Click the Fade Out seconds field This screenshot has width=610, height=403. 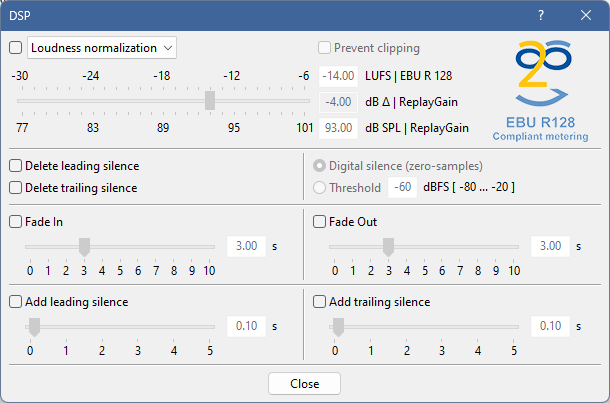point(550,246)
